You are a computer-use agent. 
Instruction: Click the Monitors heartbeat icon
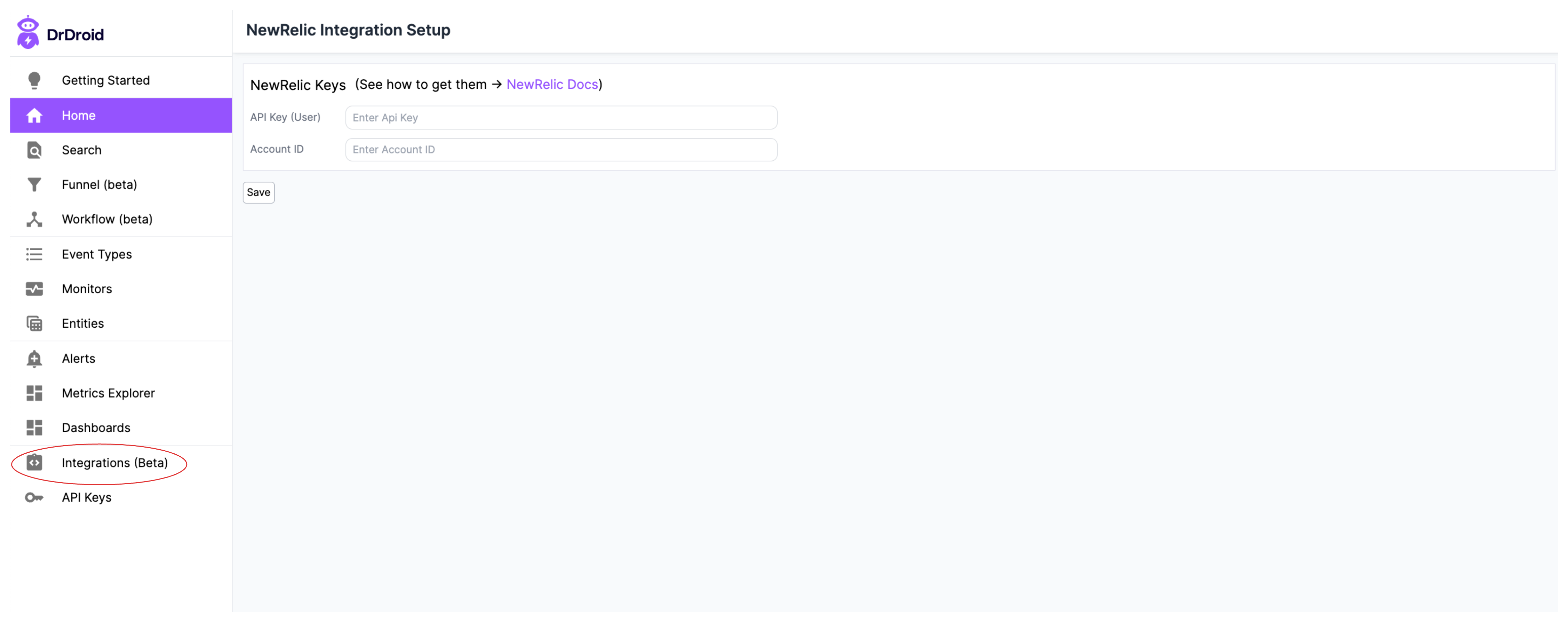(34, 290)
